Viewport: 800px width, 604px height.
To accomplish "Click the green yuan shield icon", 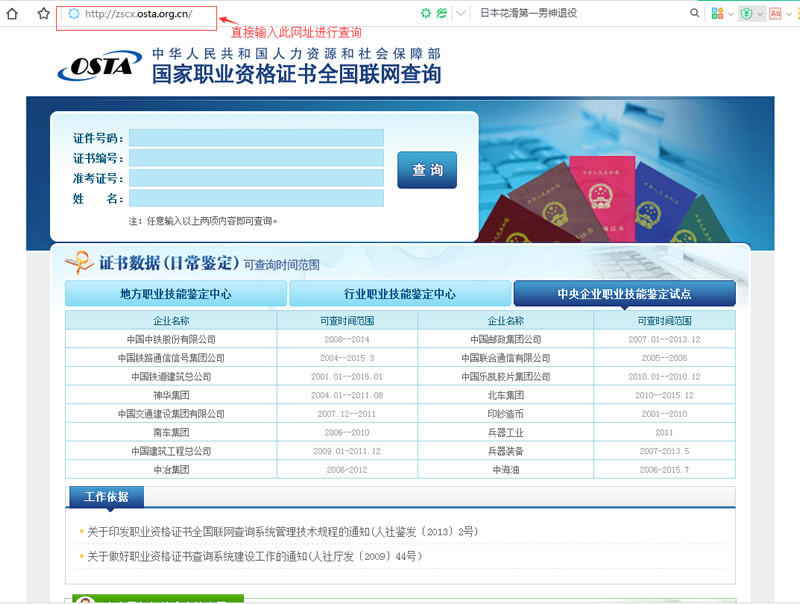I will [746, 14].
